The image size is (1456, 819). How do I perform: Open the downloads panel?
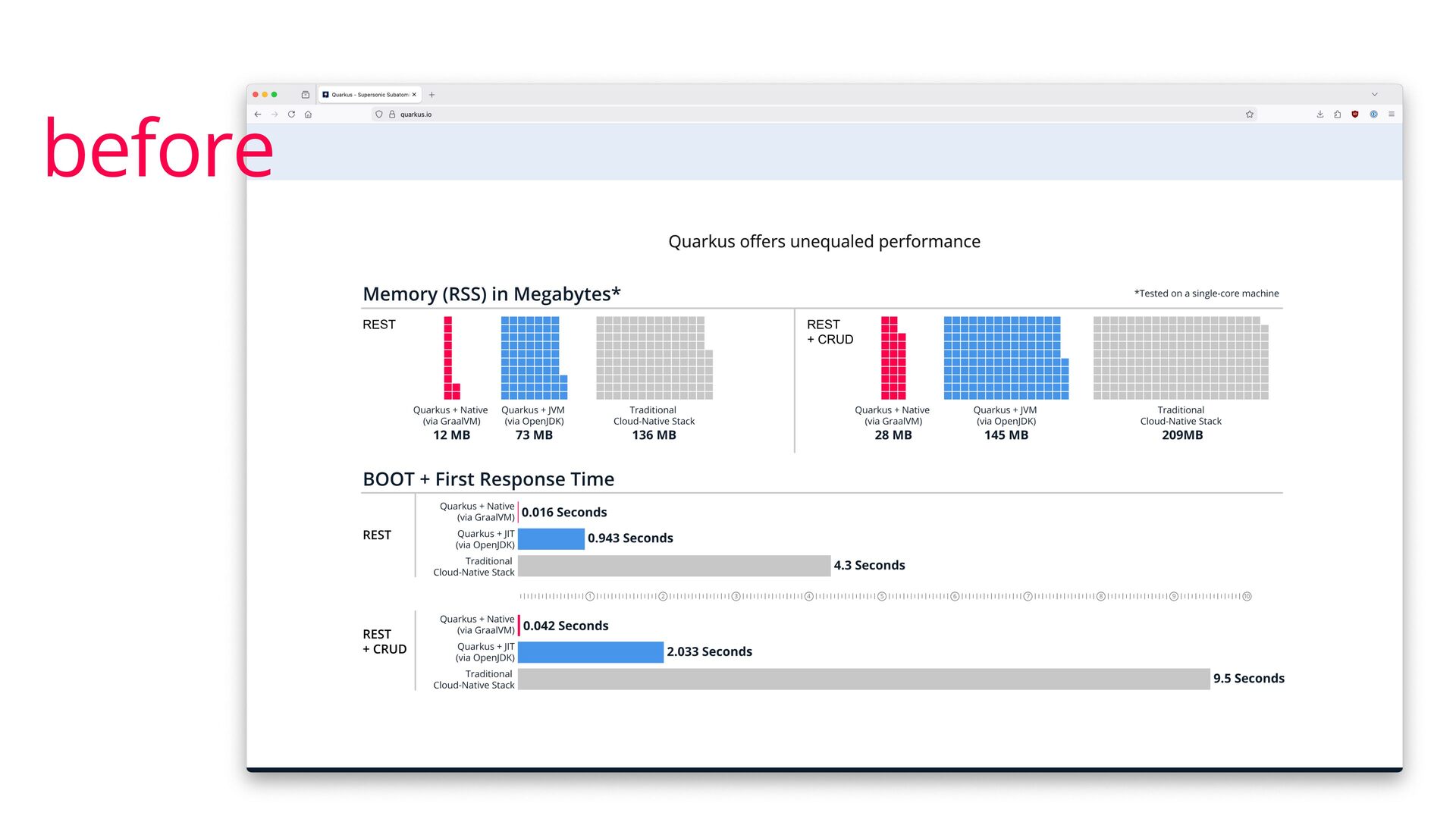click(x=1320, y=115)
